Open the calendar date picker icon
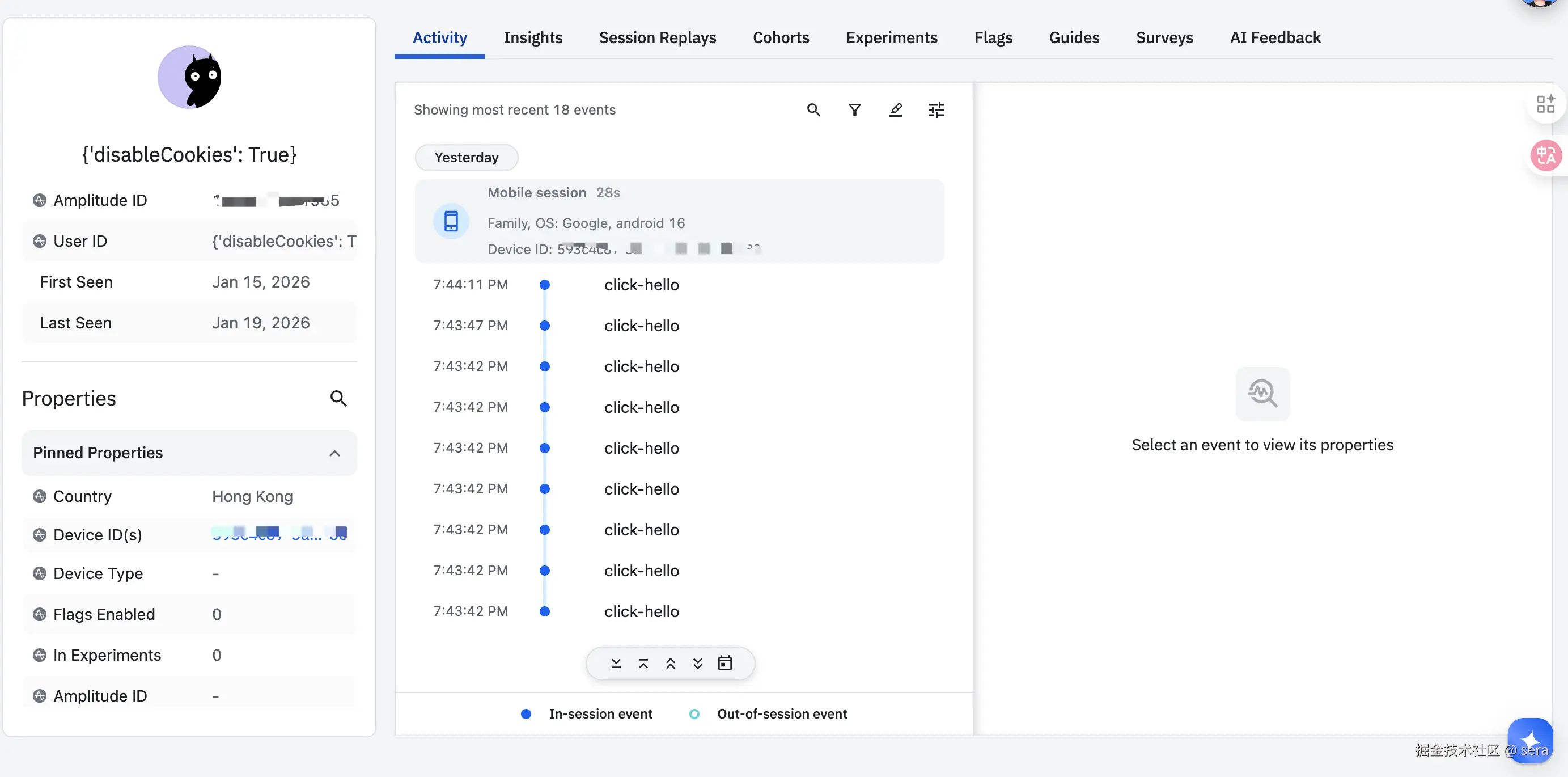Viewport: 1568px width, 777px height. coord(724,663)
